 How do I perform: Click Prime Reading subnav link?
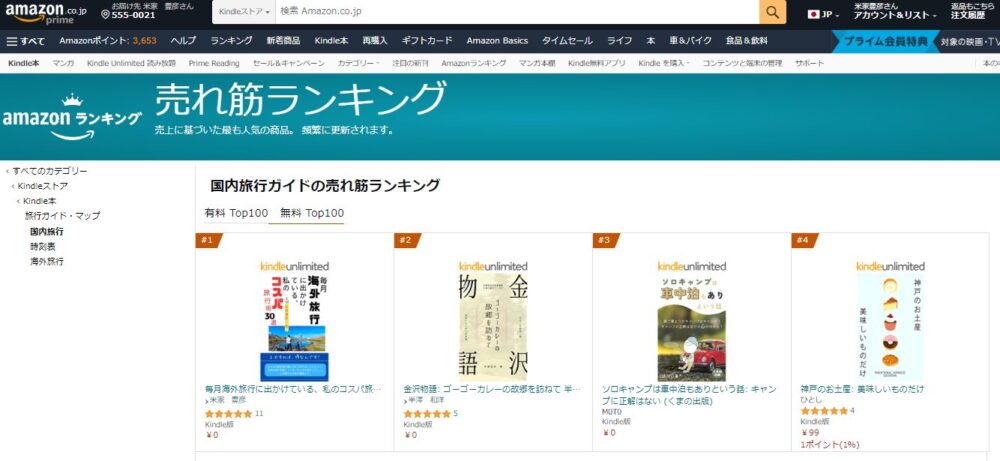point(214,63)
